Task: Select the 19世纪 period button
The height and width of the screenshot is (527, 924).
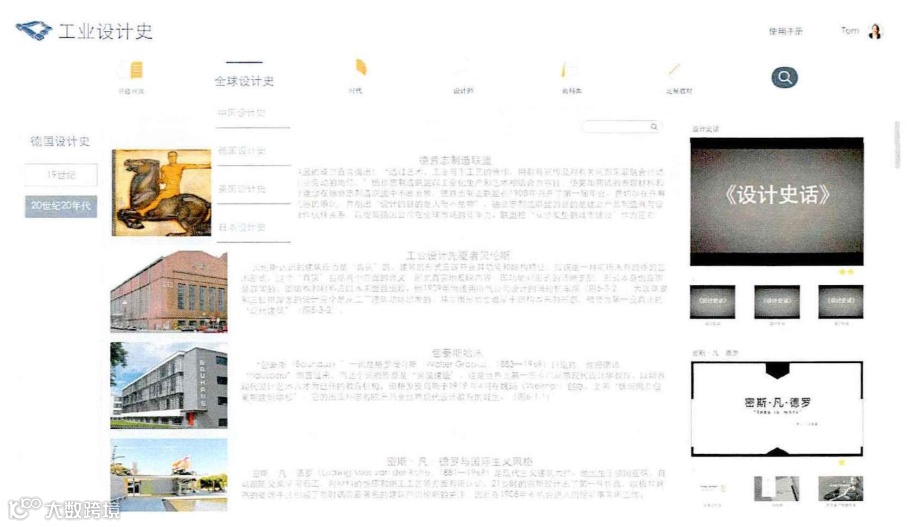Action: click(x=61, y=175)
